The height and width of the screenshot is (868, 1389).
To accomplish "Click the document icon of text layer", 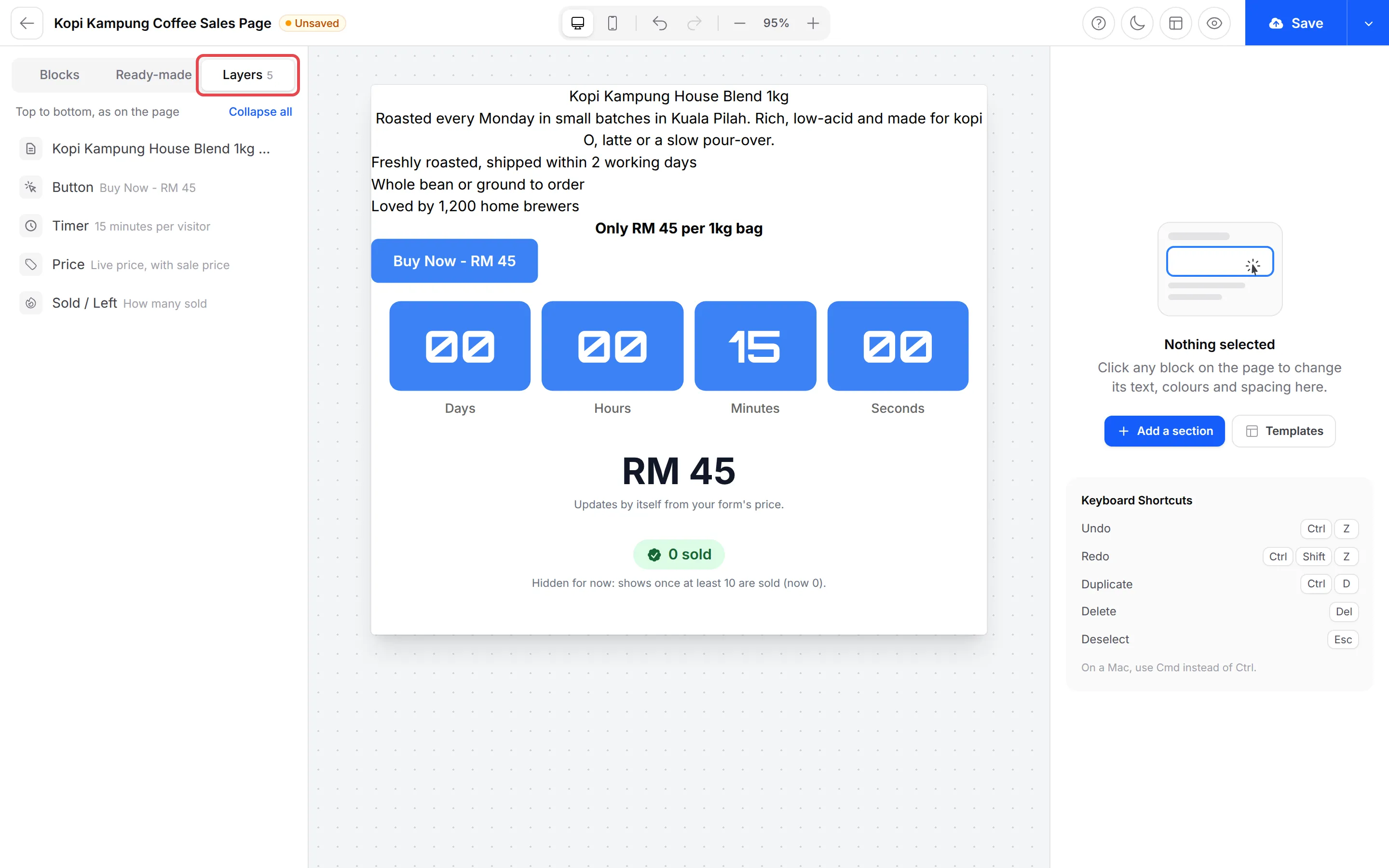I will click(31, 149).
